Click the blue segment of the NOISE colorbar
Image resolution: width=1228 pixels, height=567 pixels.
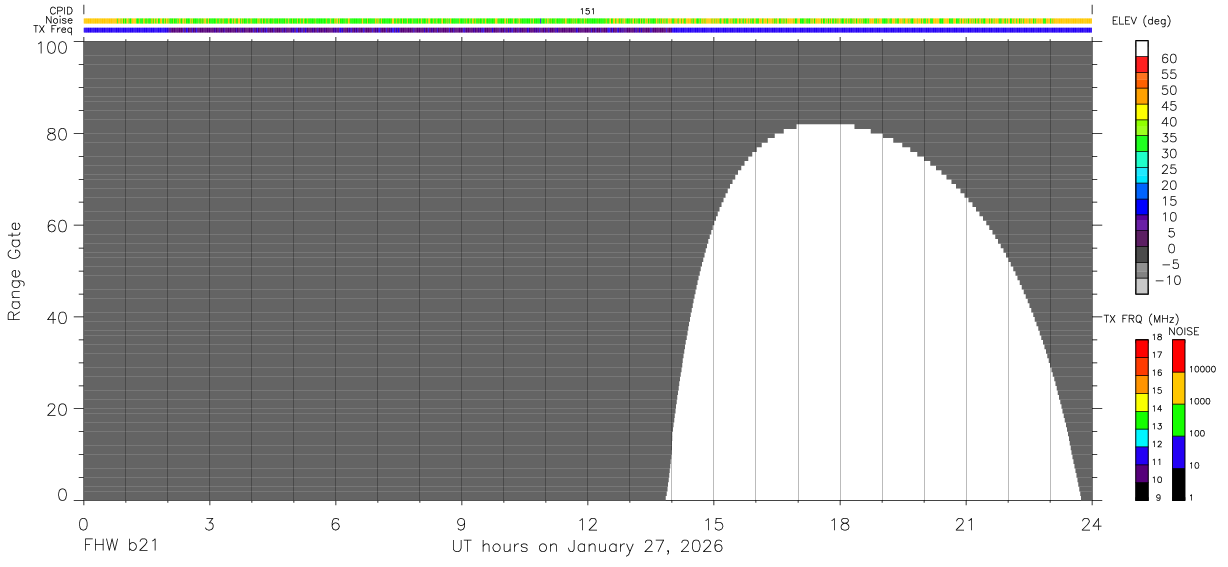point(1178,452)
